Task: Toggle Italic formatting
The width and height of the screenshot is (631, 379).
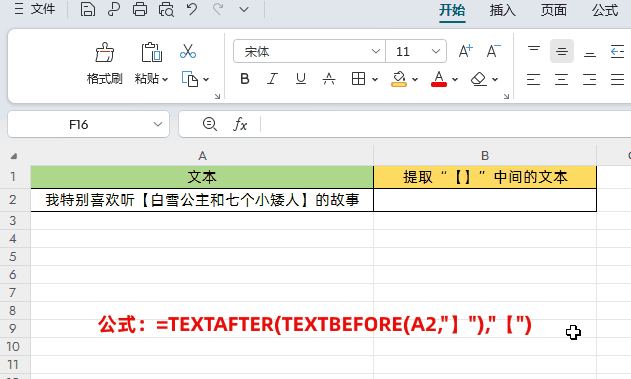Action: 272,79
